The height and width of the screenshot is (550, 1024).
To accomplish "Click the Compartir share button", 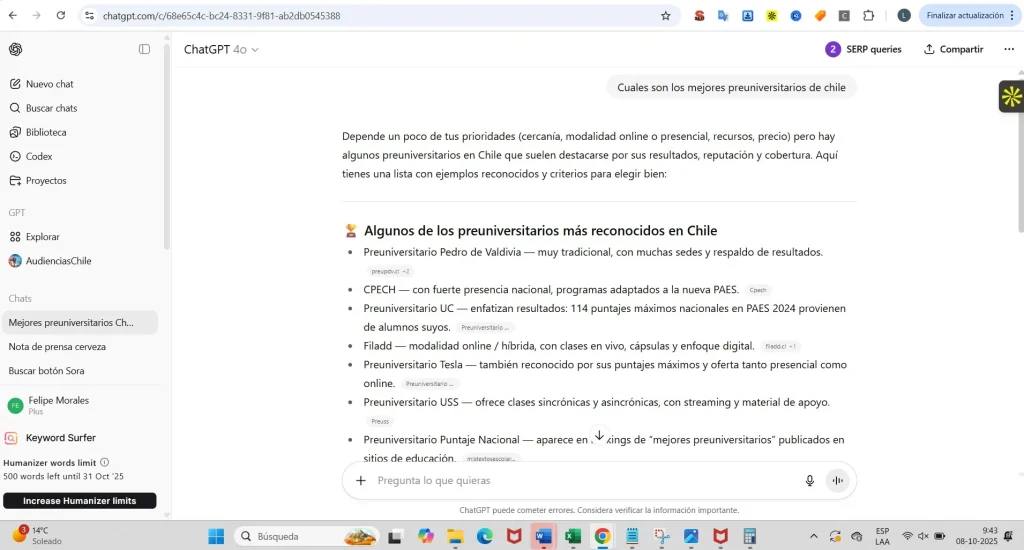I will coord(953,49).
